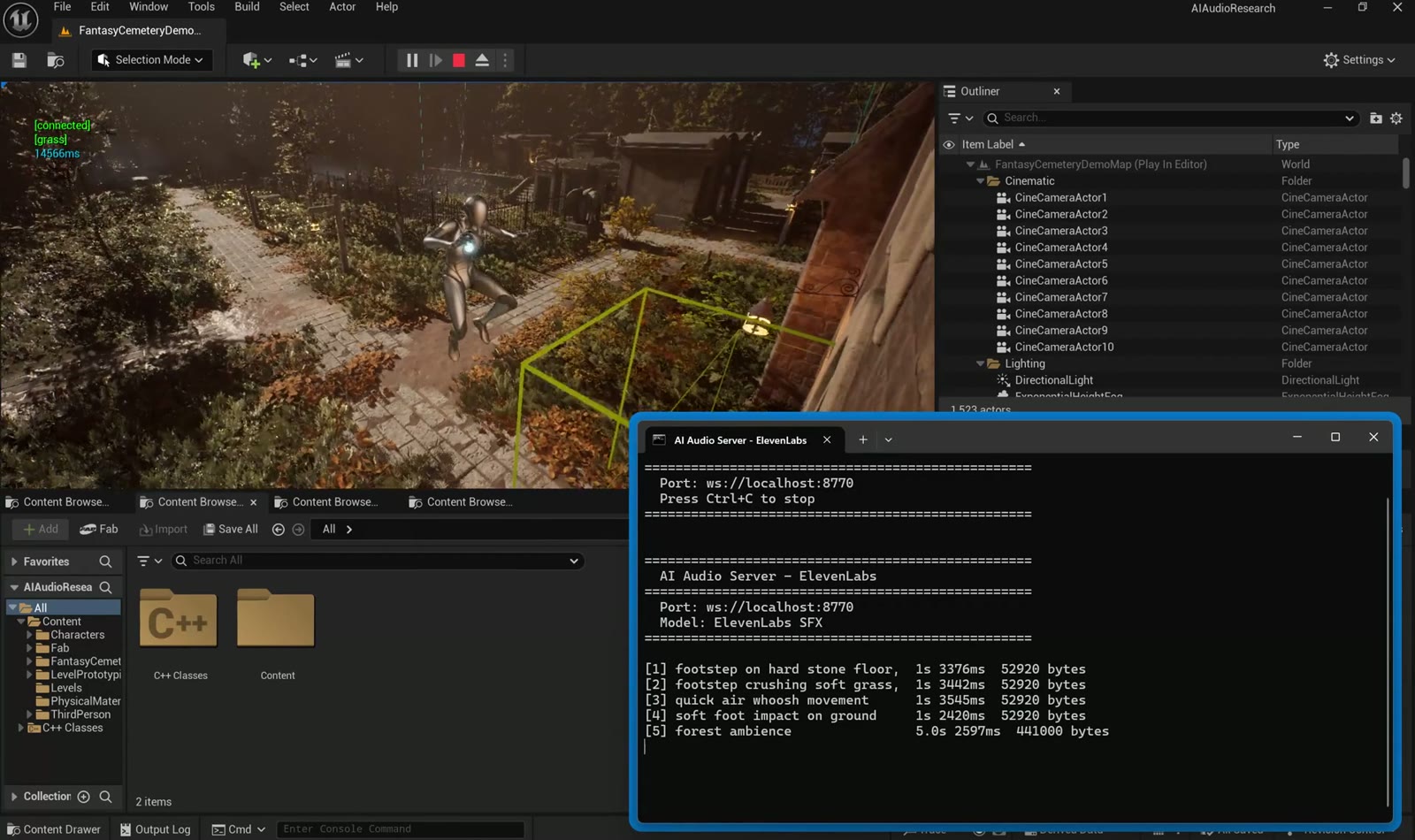Image resolution: width=1415 pixels, height=840 pixels.
Task: Open the content browse icon beside Save
Action: [x=55, y=60]
